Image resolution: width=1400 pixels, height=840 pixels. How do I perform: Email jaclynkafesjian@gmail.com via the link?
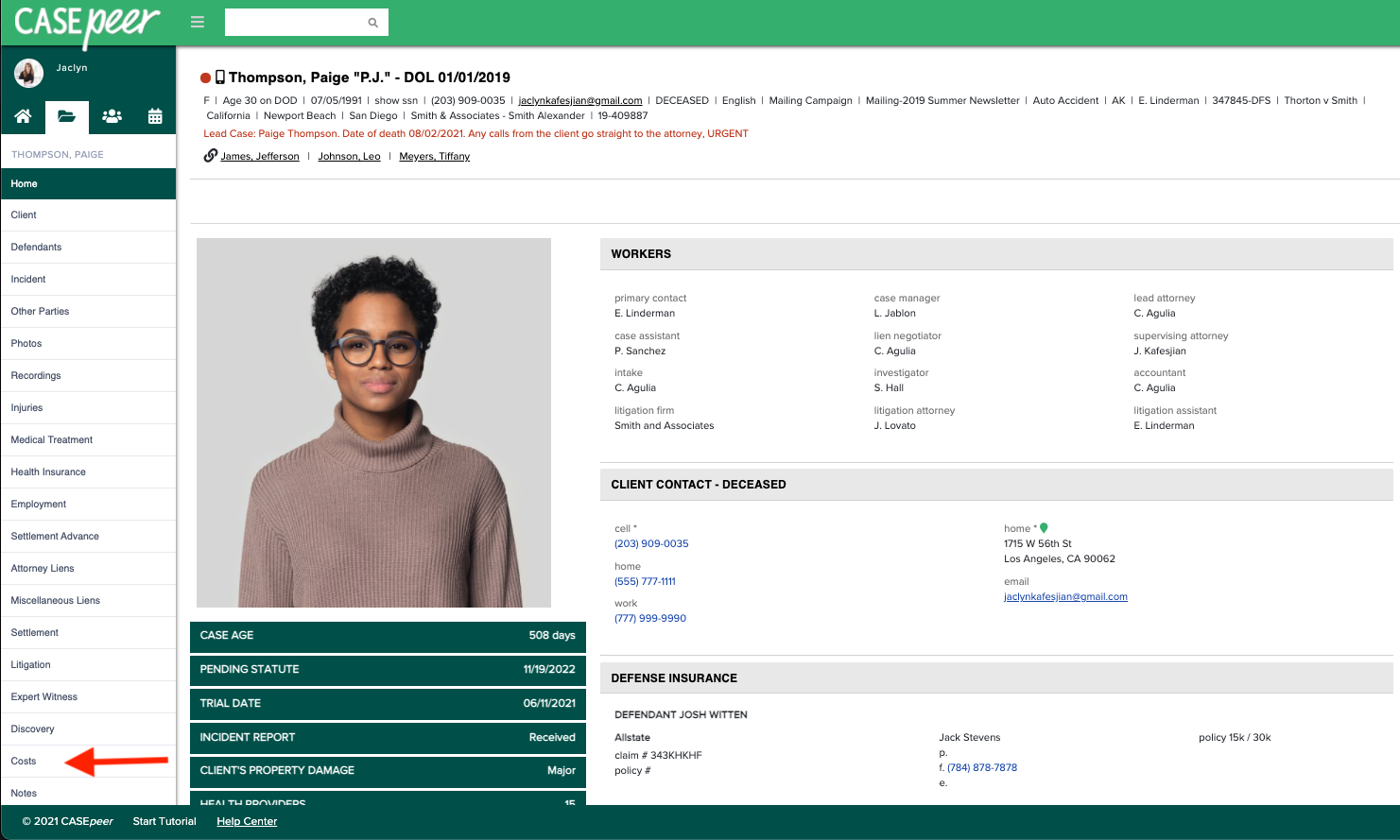pyautogui.click(x=579, y=100)
